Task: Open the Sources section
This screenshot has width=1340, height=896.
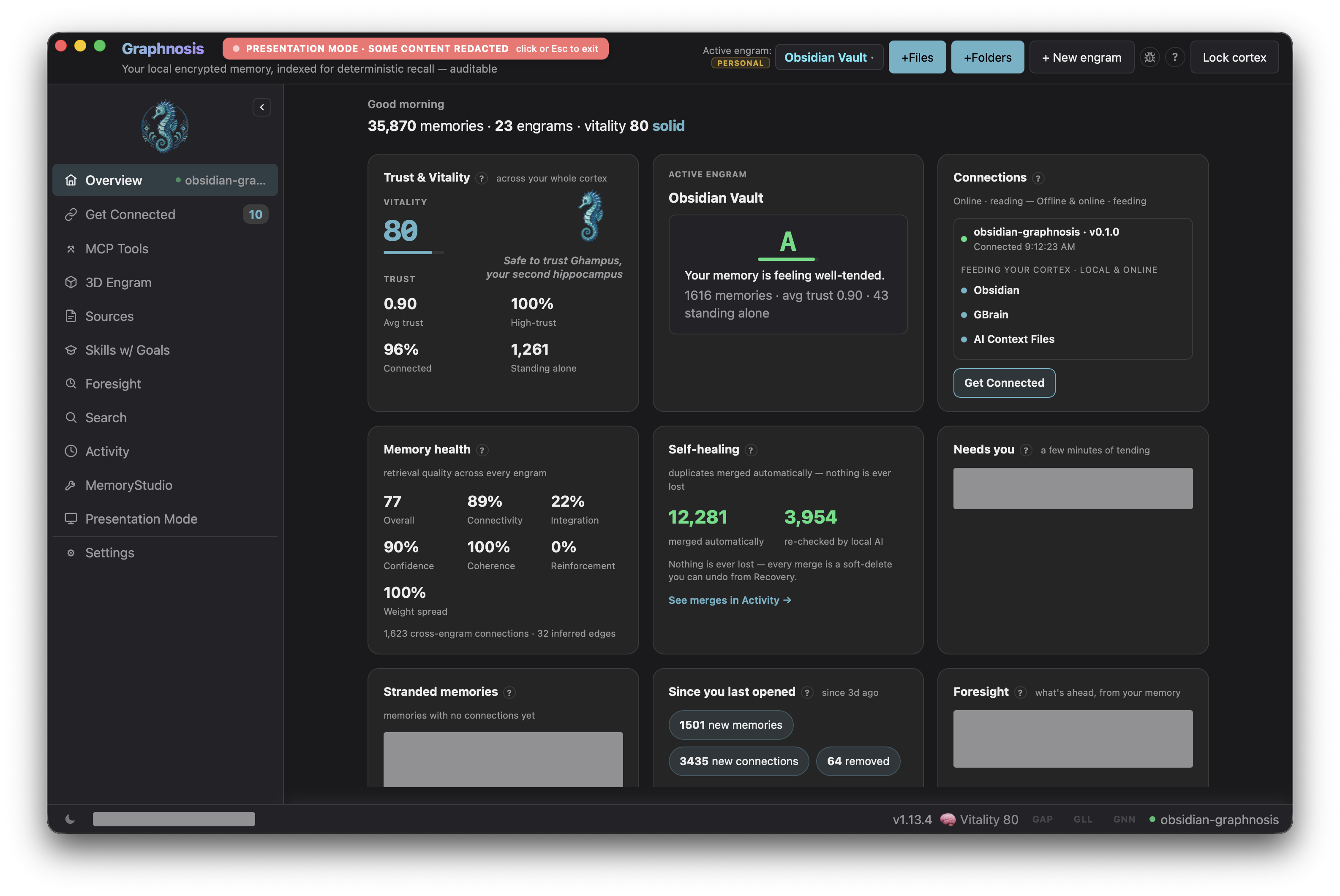Action: (x=165, y=316)
